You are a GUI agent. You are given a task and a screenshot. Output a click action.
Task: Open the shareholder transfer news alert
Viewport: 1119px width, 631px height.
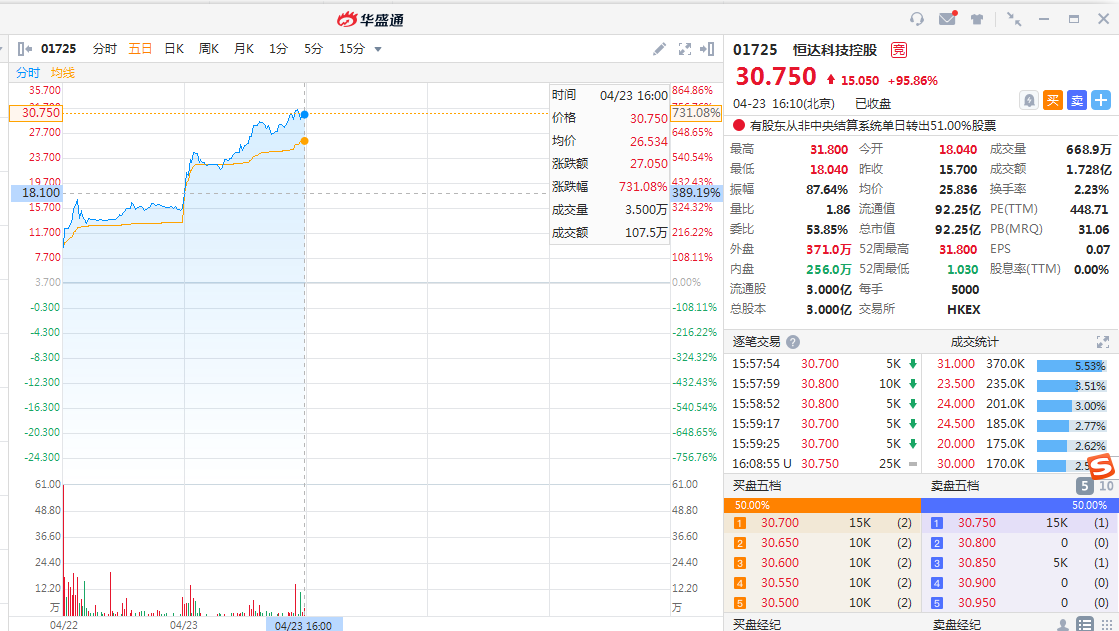coord(872,126)
